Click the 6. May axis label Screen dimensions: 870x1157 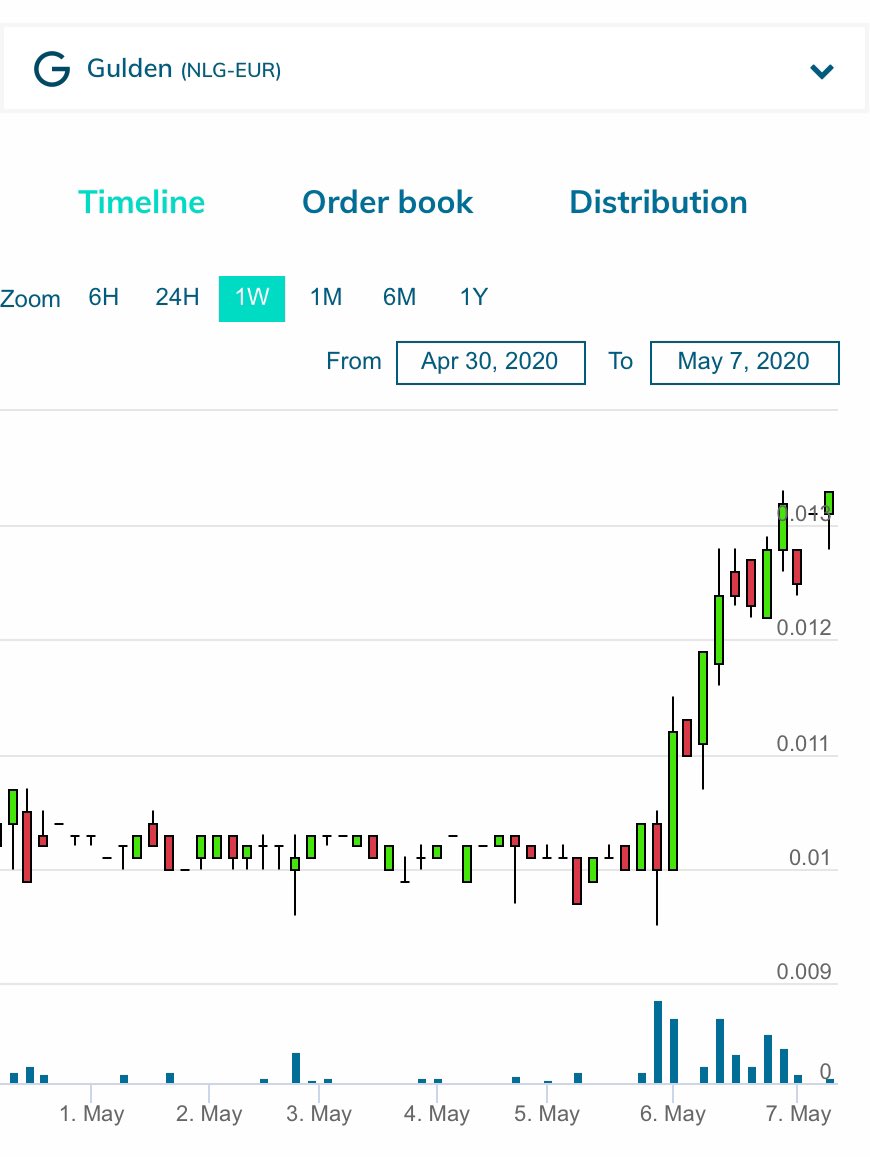pyautogui.click(x=672, y=1113)
